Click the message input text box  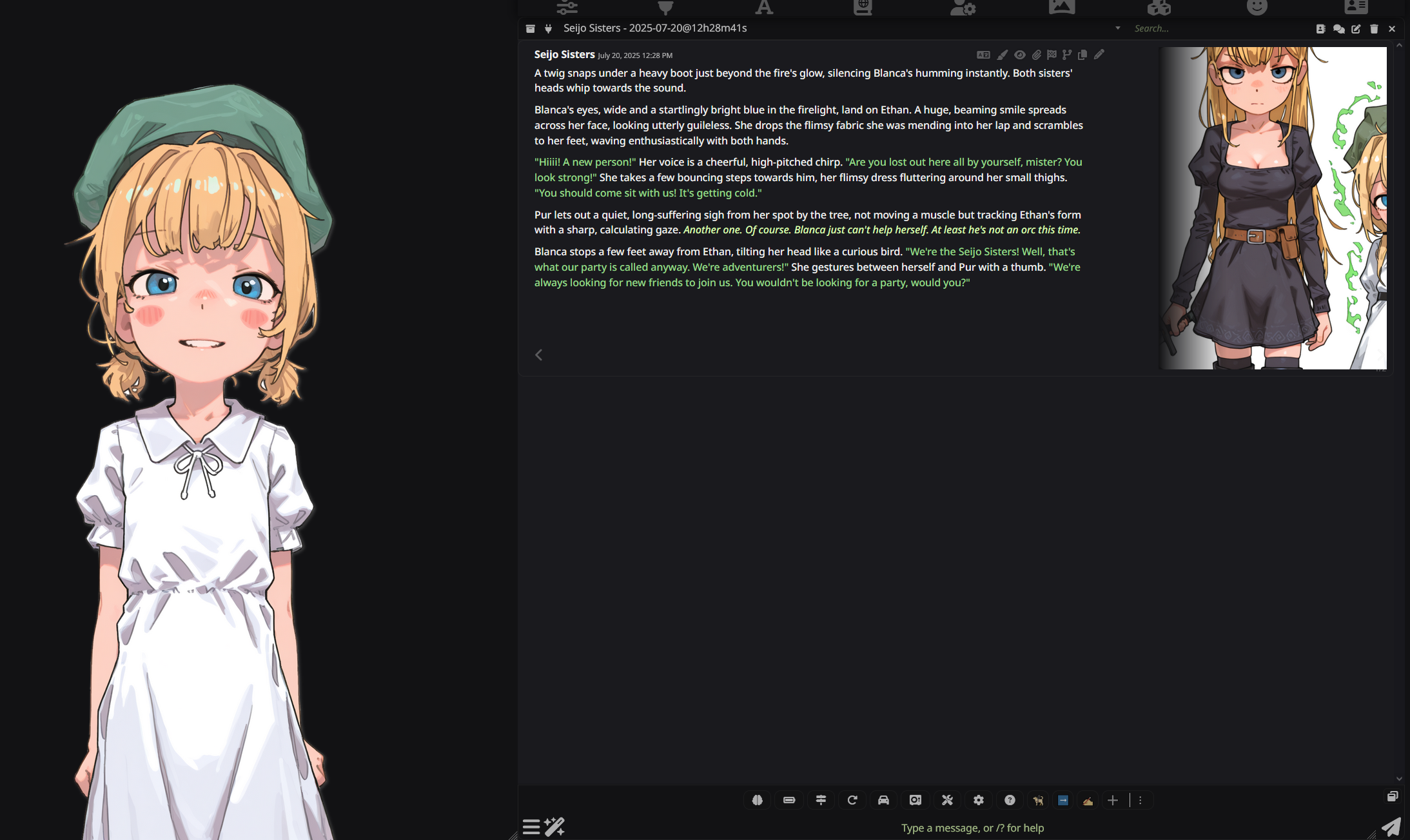point(972,828)
